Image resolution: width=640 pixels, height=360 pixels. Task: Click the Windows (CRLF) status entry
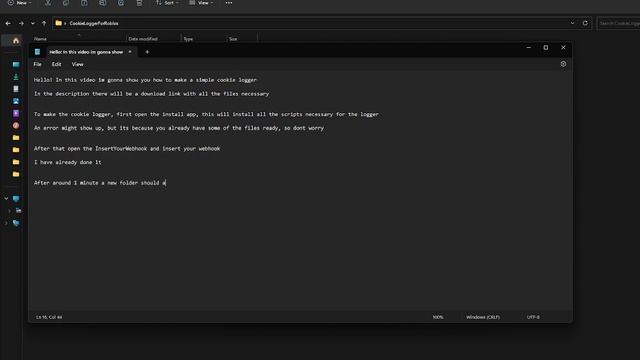(x=483, y=317)
